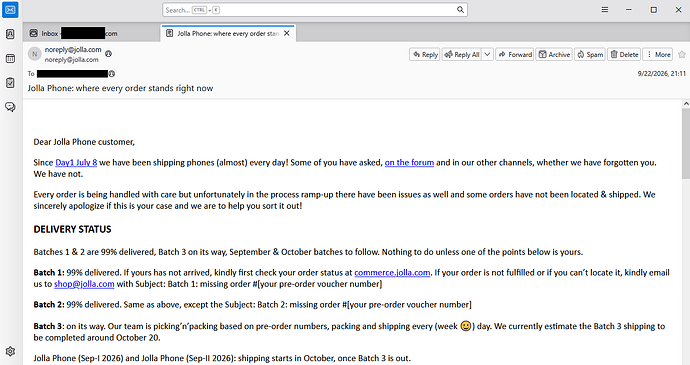Click the DELIVERY STATUS heading
Screen dimensions: 690x365
72,229
